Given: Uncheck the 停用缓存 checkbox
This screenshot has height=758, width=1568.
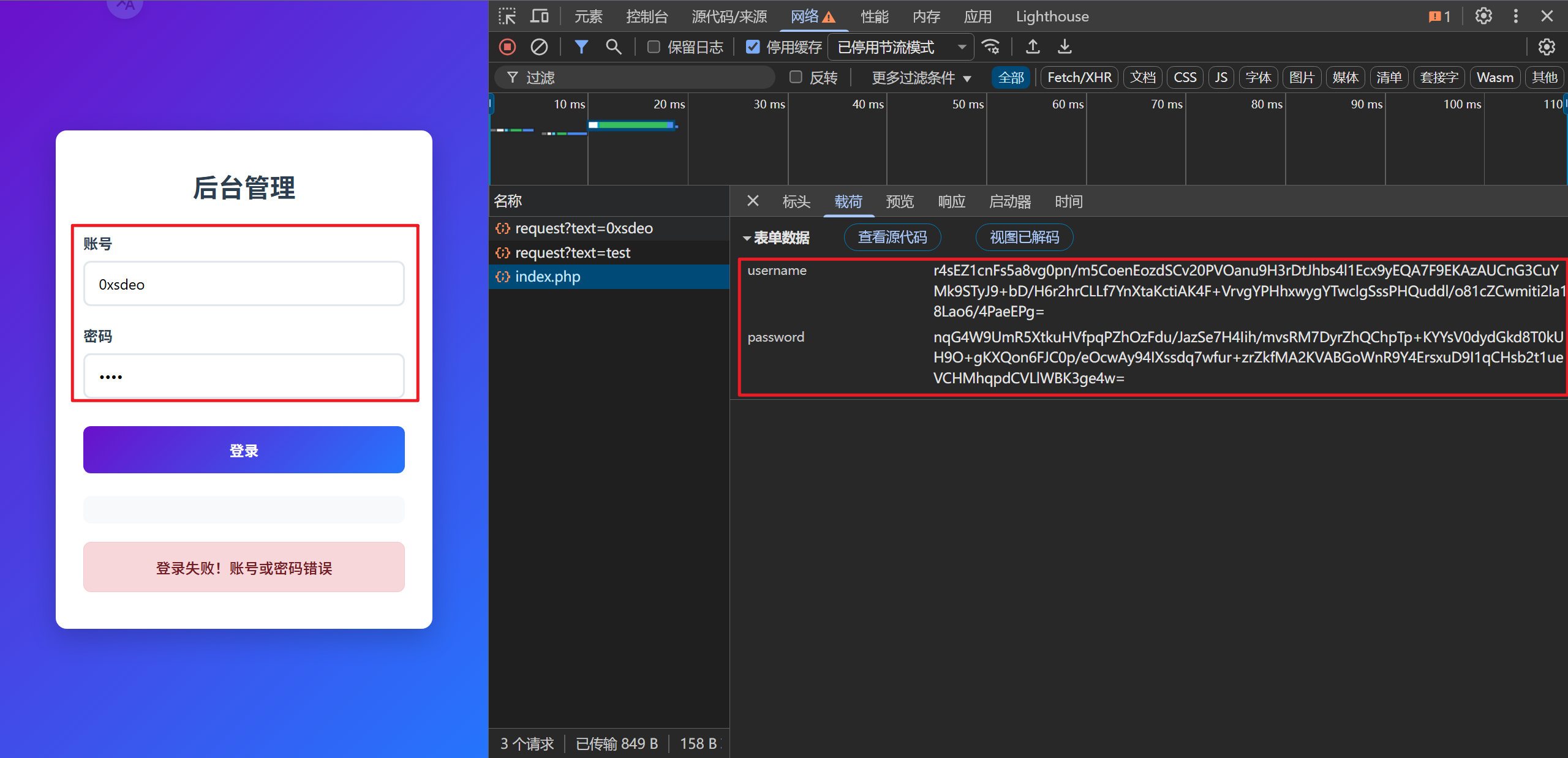Looking at the screenshot, I should 753,47.
